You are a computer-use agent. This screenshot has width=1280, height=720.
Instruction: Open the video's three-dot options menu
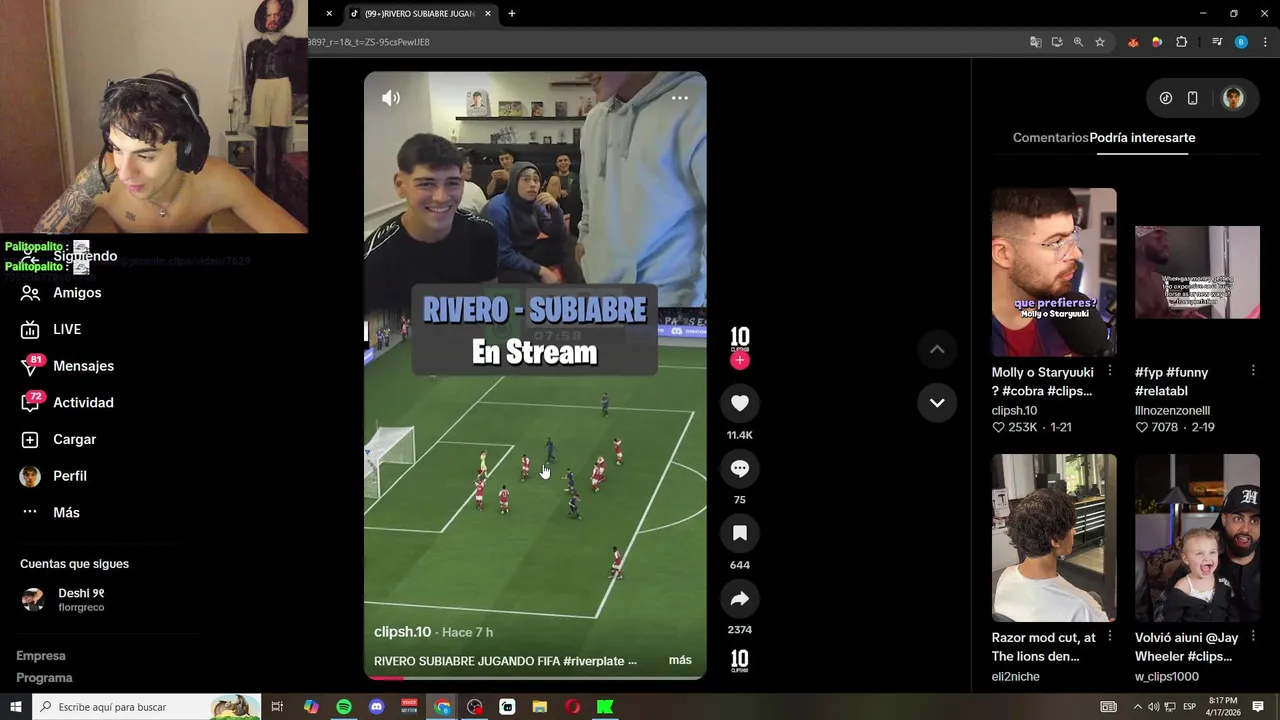pos(680,98)
